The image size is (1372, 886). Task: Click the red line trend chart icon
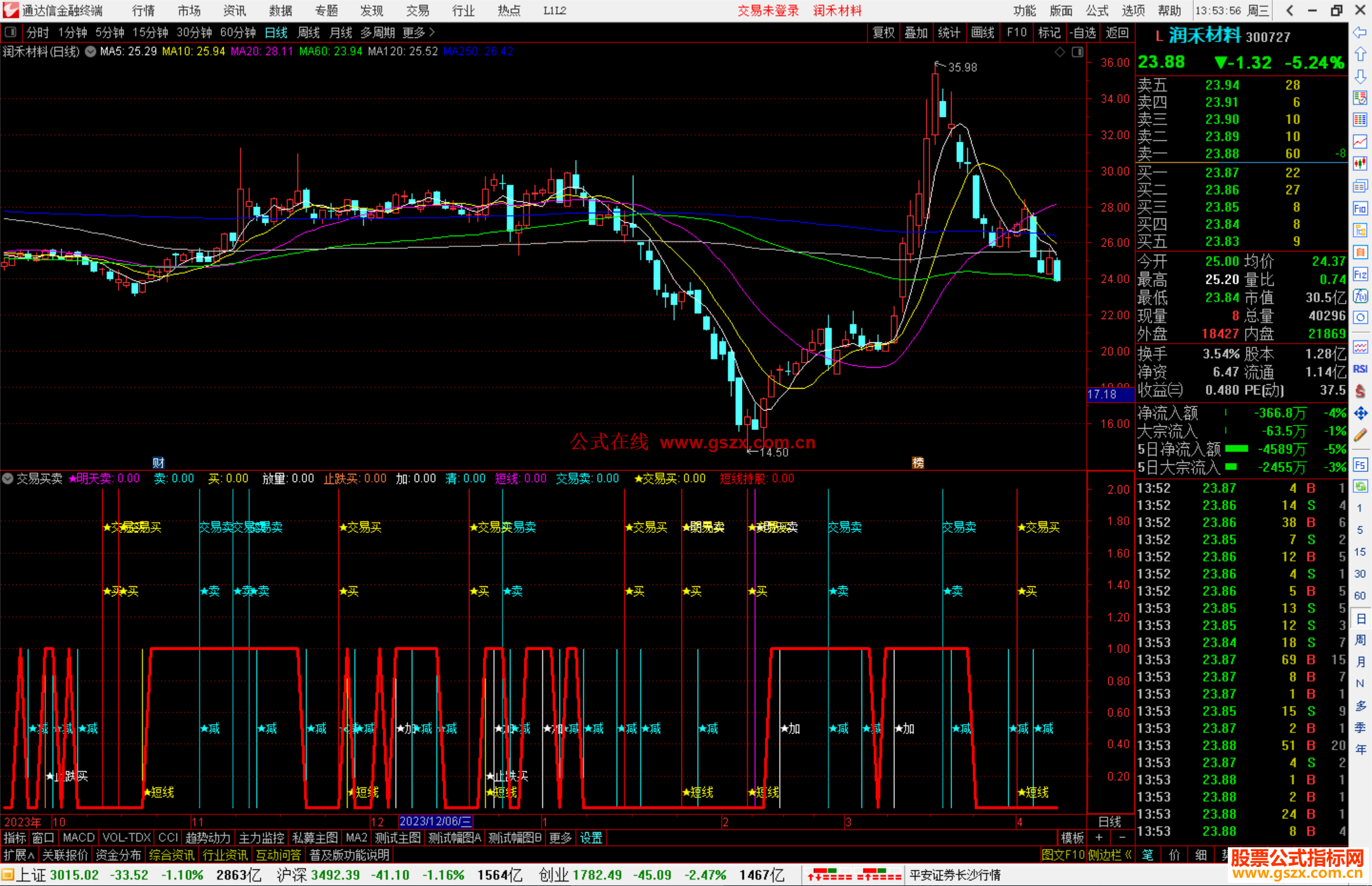coord(1360,141)
